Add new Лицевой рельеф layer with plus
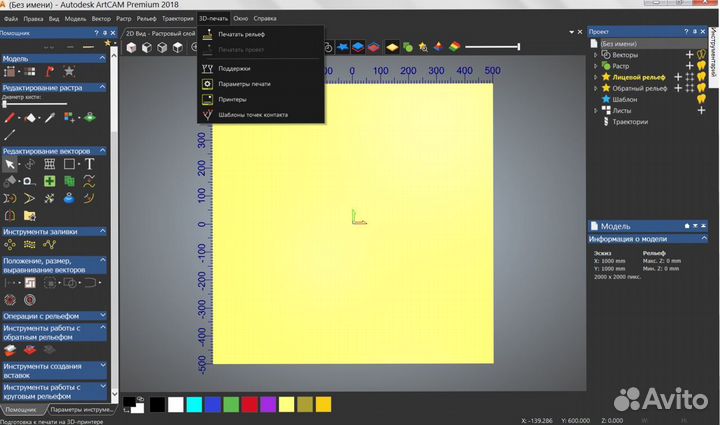 point(678,77)
